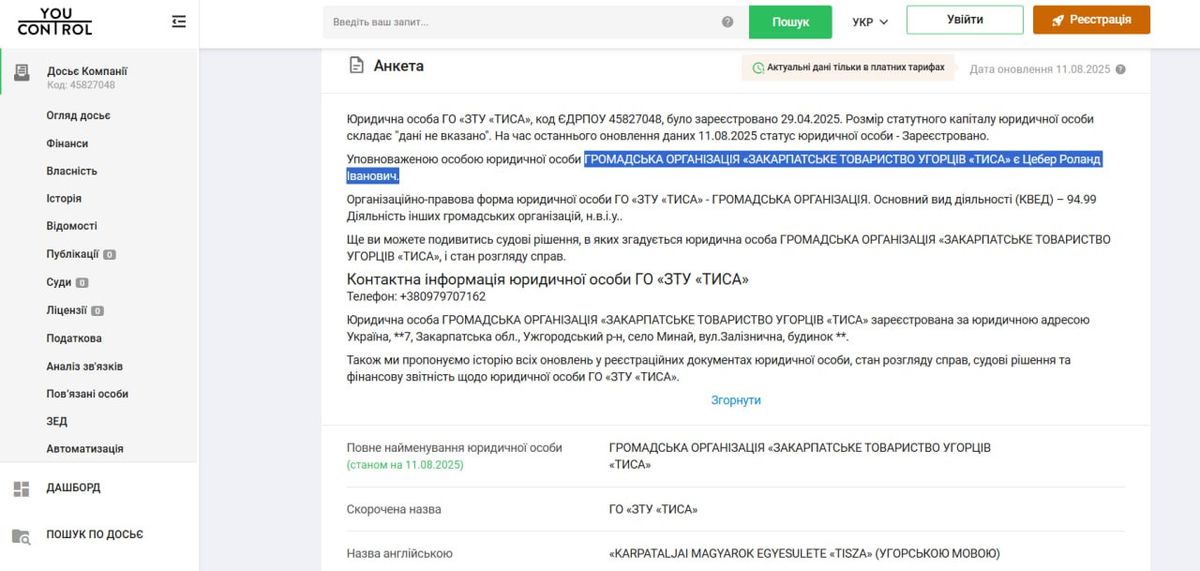1200x571 pixels.
Task: Click the search query input field
Action: coord(535,22)
